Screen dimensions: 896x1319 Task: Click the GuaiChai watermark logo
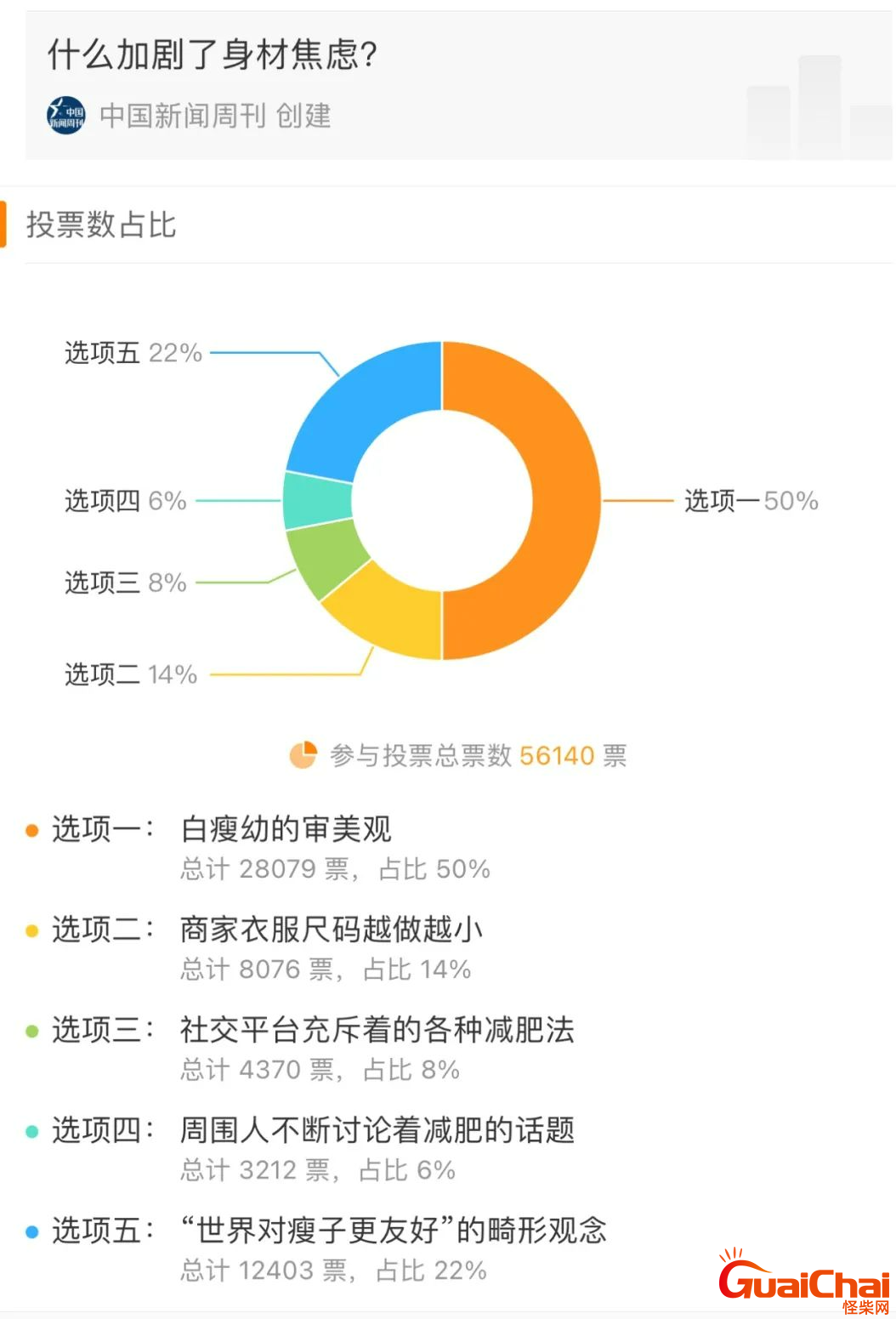pyautogui.click(x=804, y=1281)
